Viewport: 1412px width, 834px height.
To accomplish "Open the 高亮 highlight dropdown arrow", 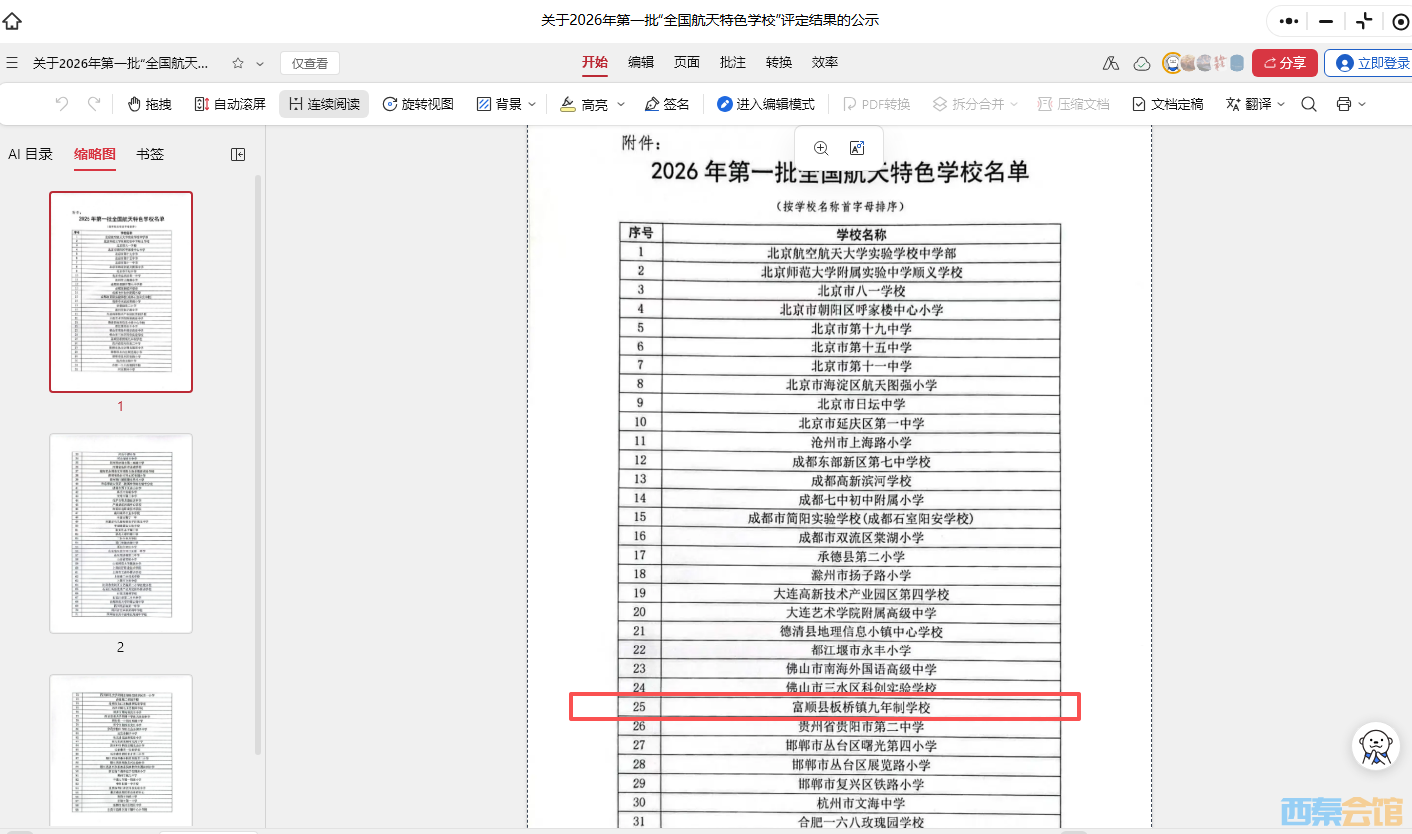I will [x=621, y=104].
